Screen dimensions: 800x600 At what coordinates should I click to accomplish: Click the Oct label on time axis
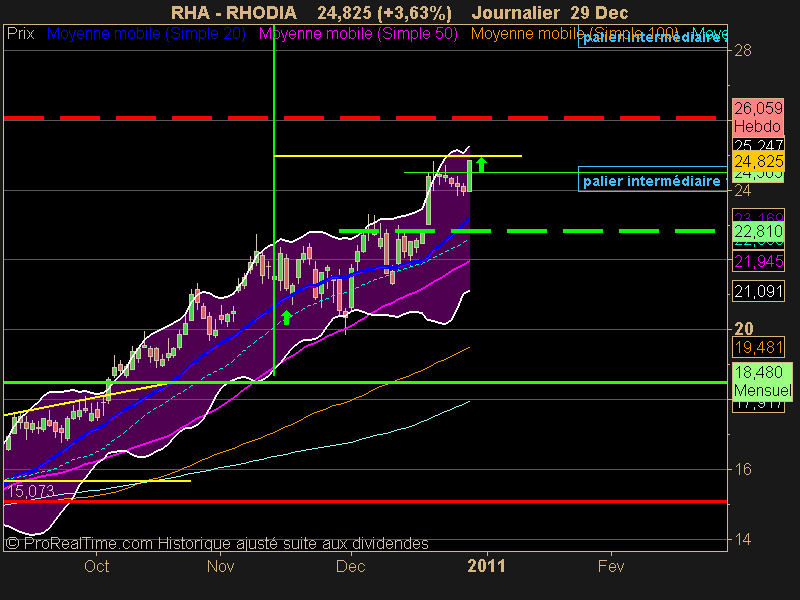(x=96, y=566)
